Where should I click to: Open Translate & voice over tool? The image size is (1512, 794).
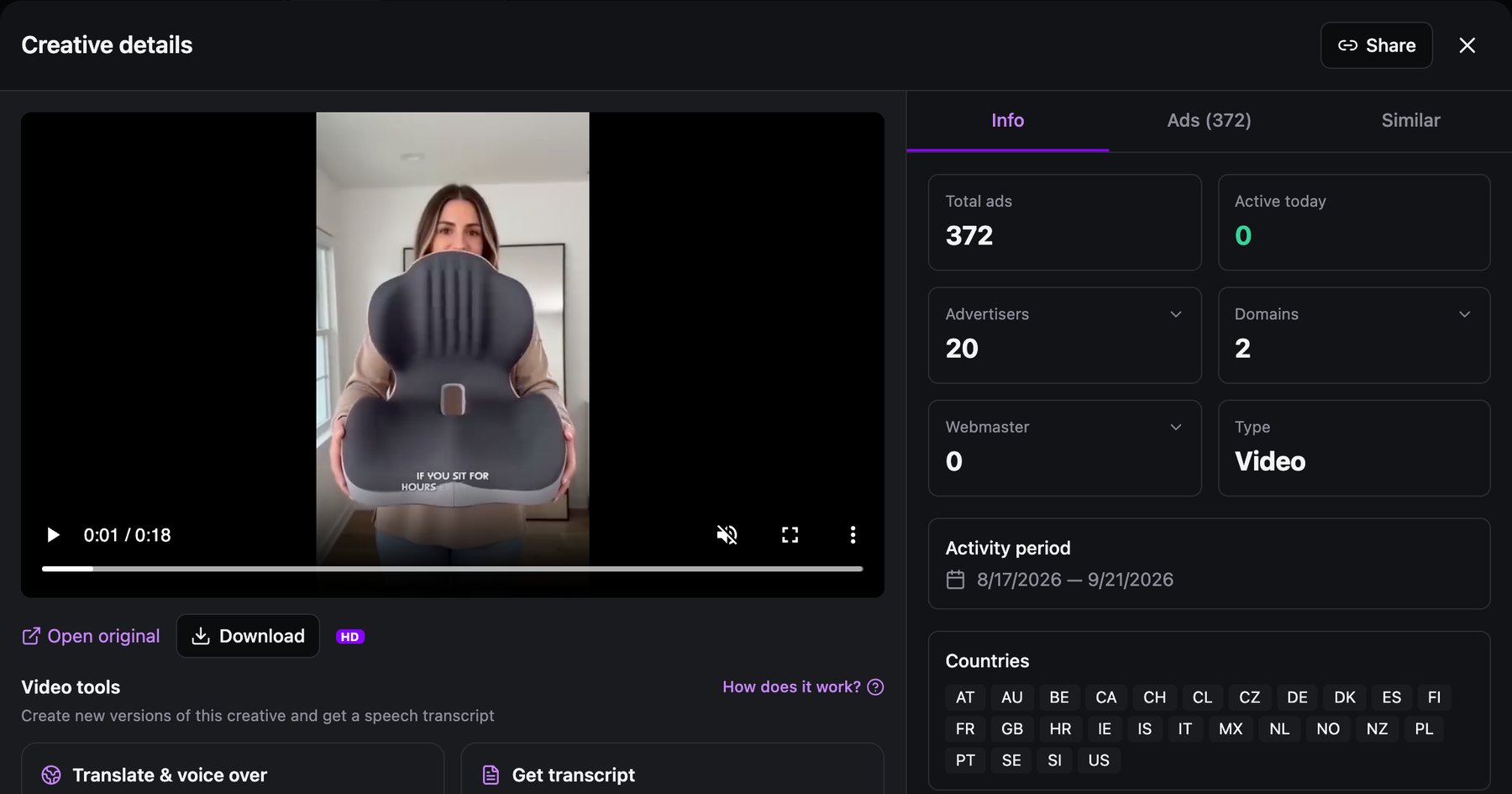233,769
